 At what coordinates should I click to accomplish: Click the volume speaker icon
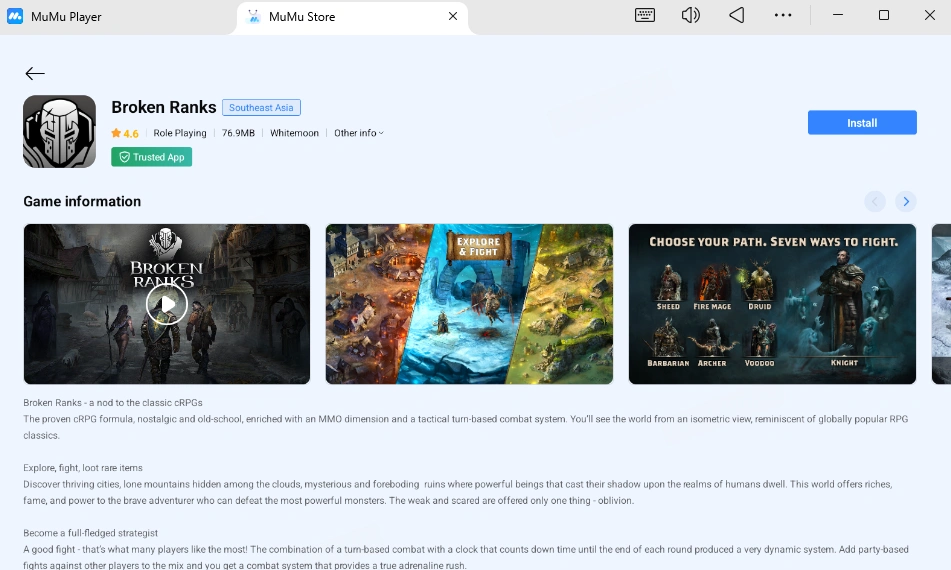point(690,16)
